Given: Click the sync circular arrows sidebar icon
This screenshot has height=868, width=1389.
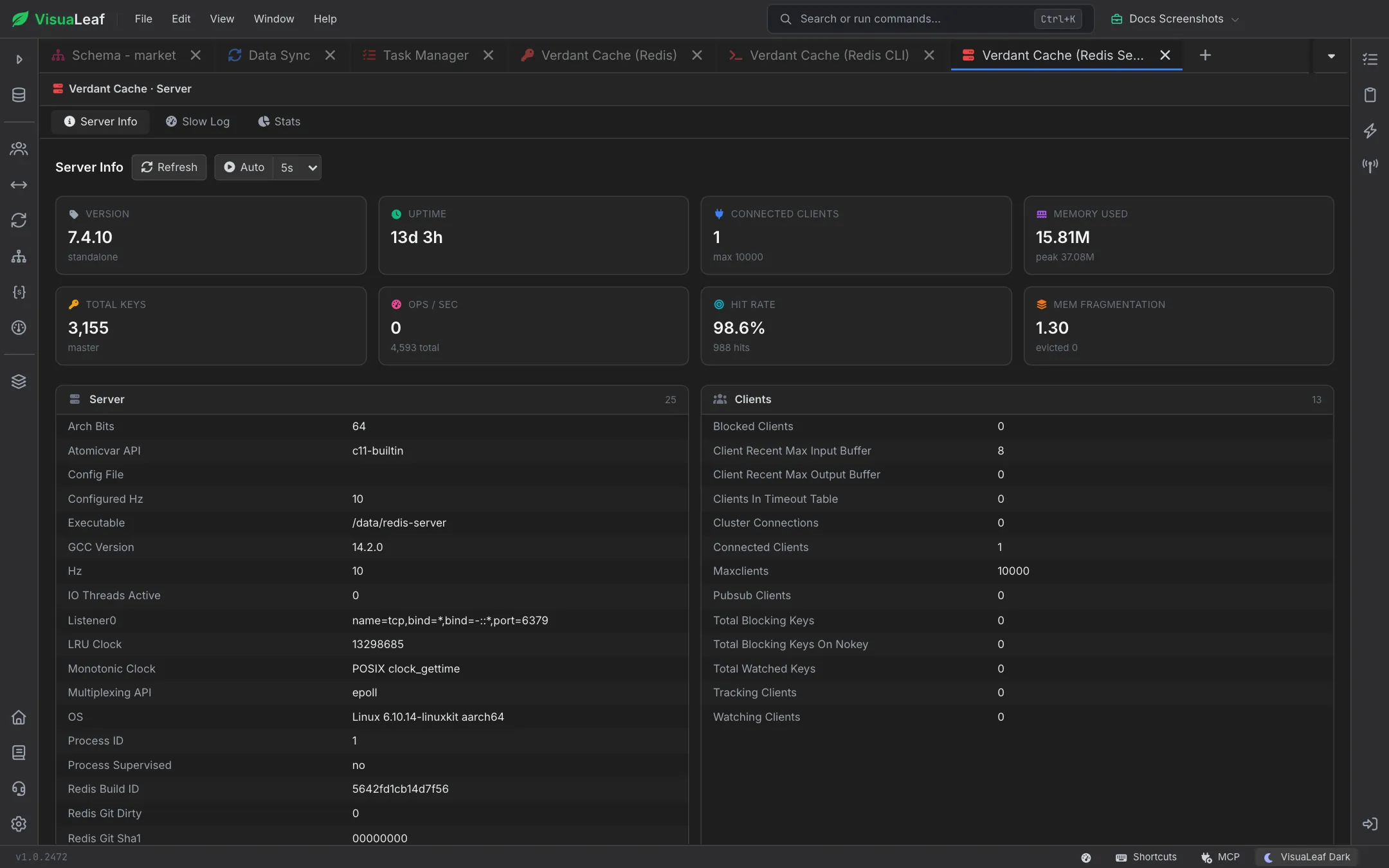Looking at the screenshot, I should pos(19,221).
